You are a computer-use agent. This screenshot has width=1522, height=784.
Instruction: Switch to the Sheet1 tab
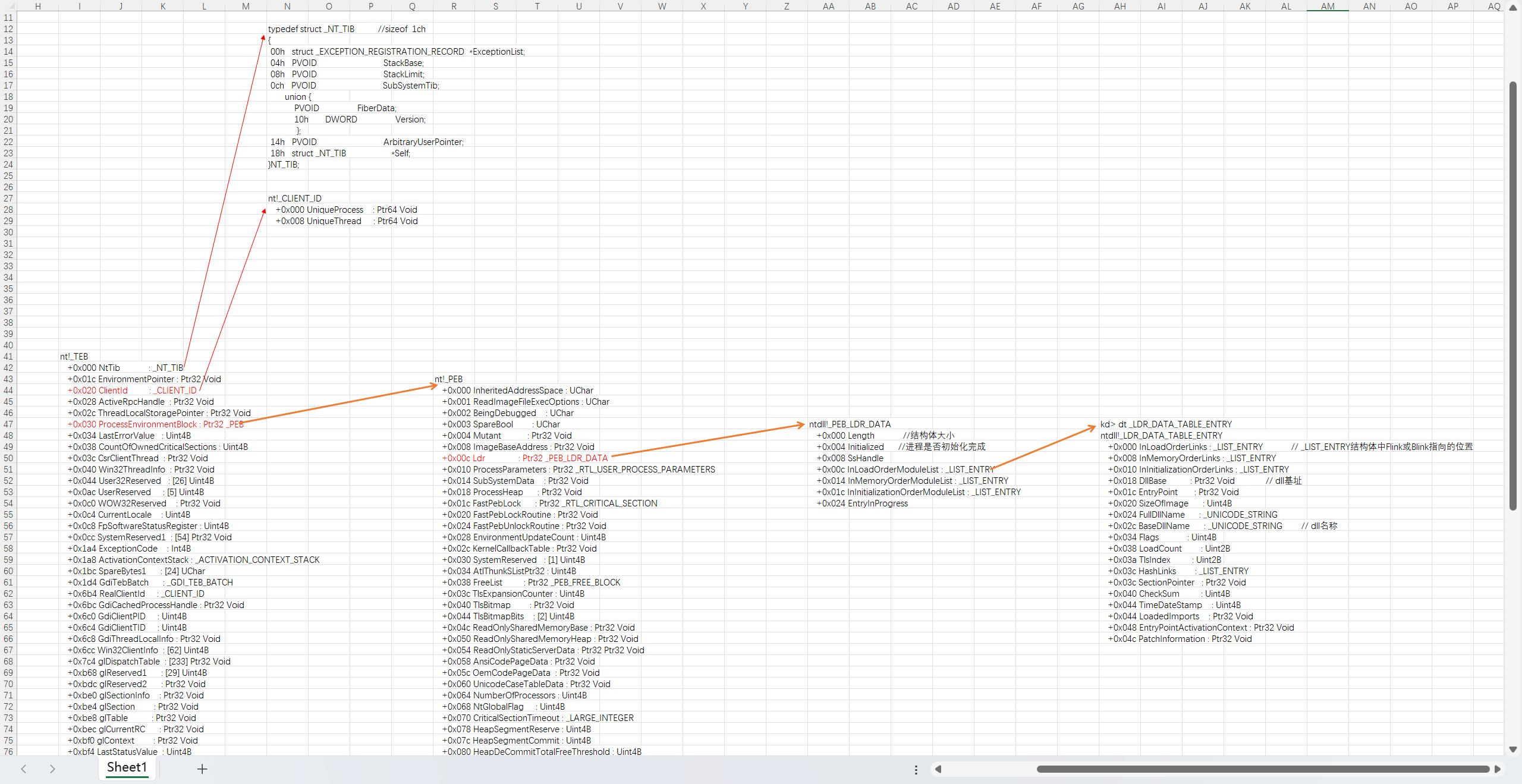pyautogui.click(x=127, y=767)
